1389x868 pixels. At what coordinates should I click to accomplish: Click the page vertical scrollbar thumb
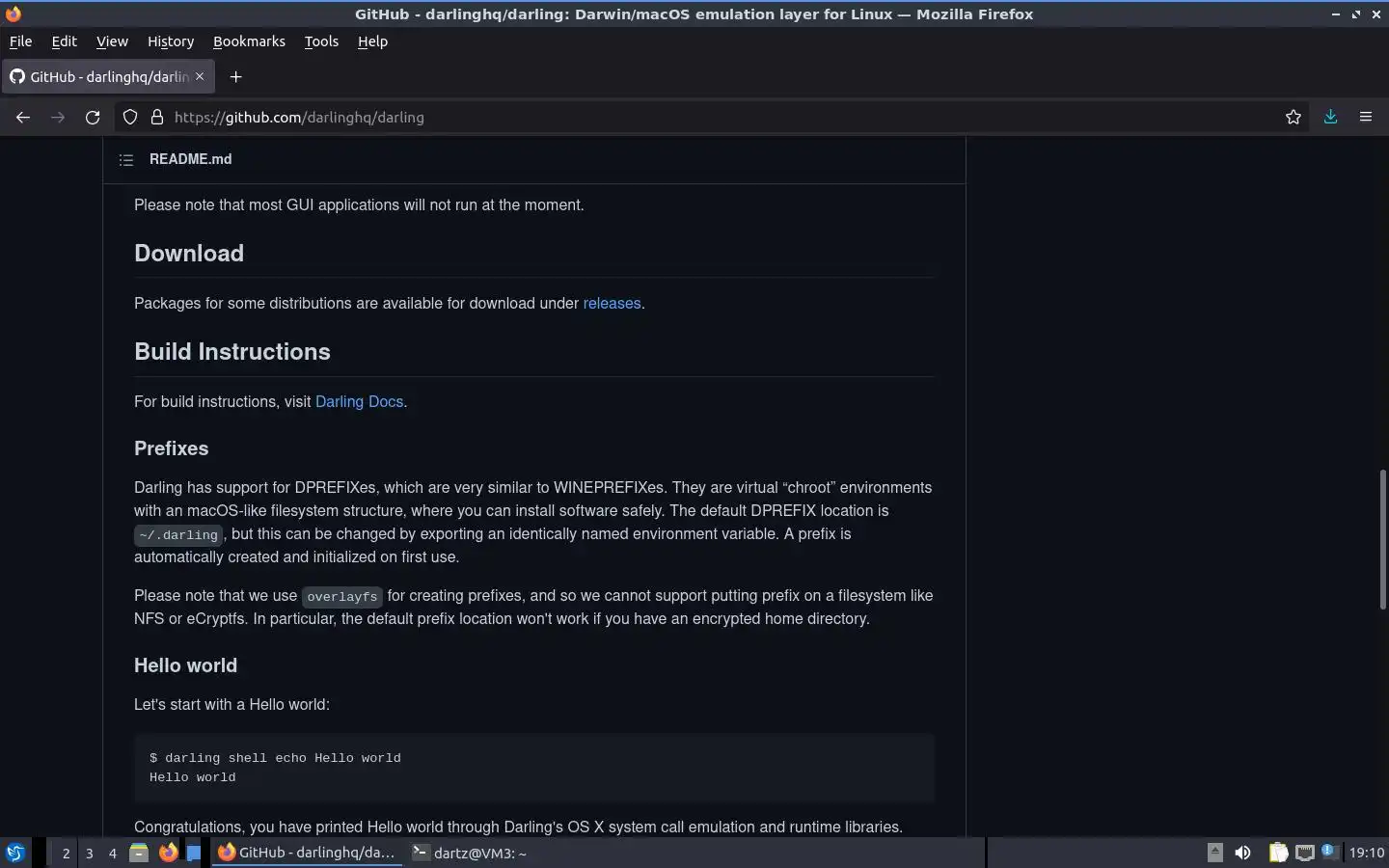(x=1382, y=539)
